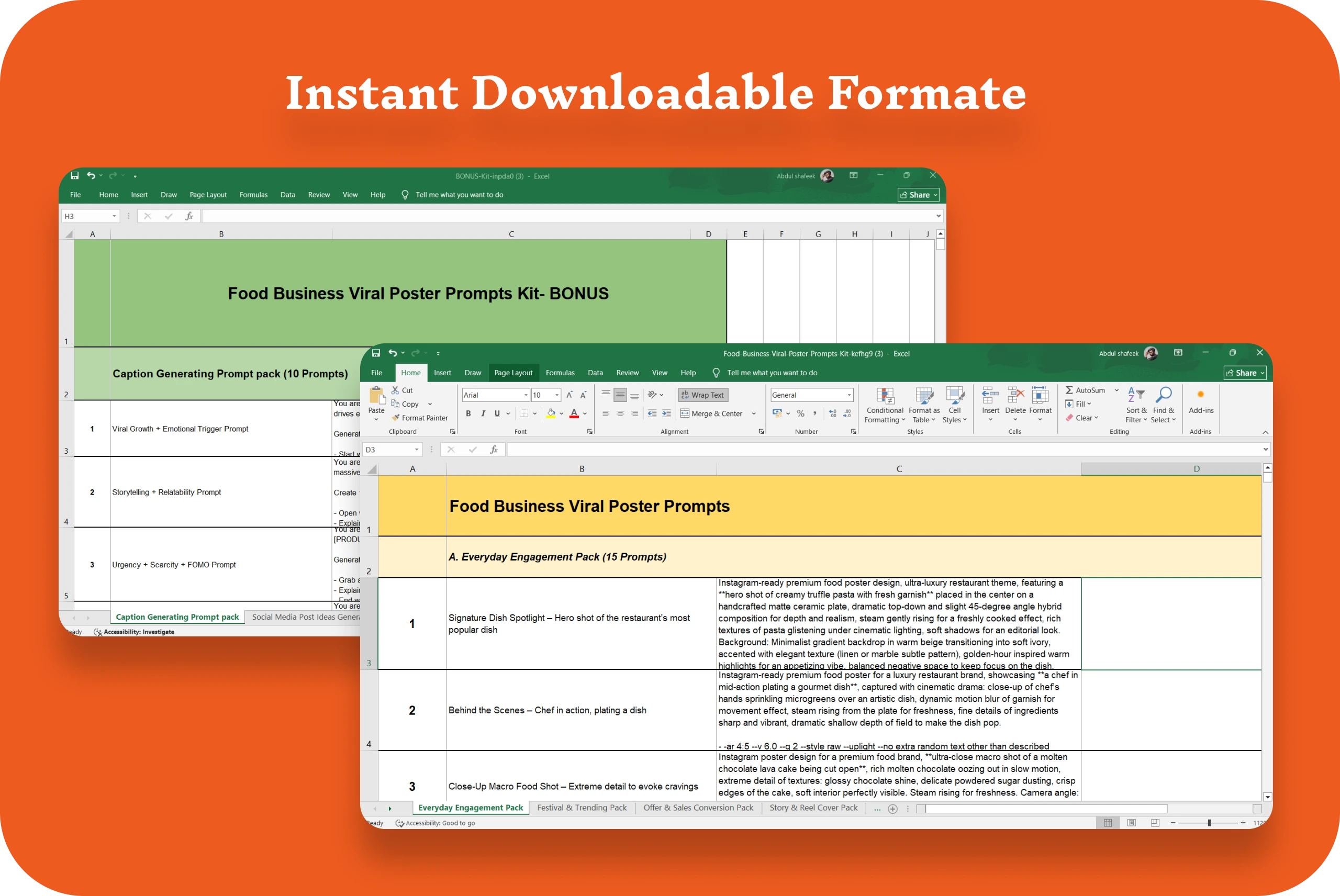Screen dimensions: 1340x896
Task: Click the Format Painter brush icon
Action: 395,418
